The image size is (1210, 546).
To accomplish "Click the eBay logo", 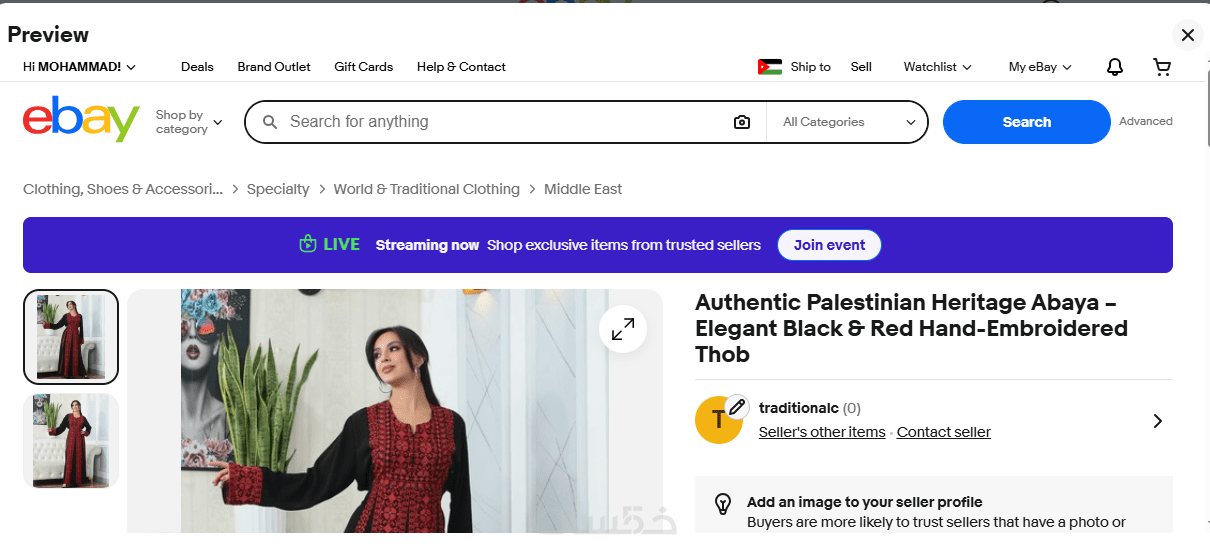I will click(81, 121).
